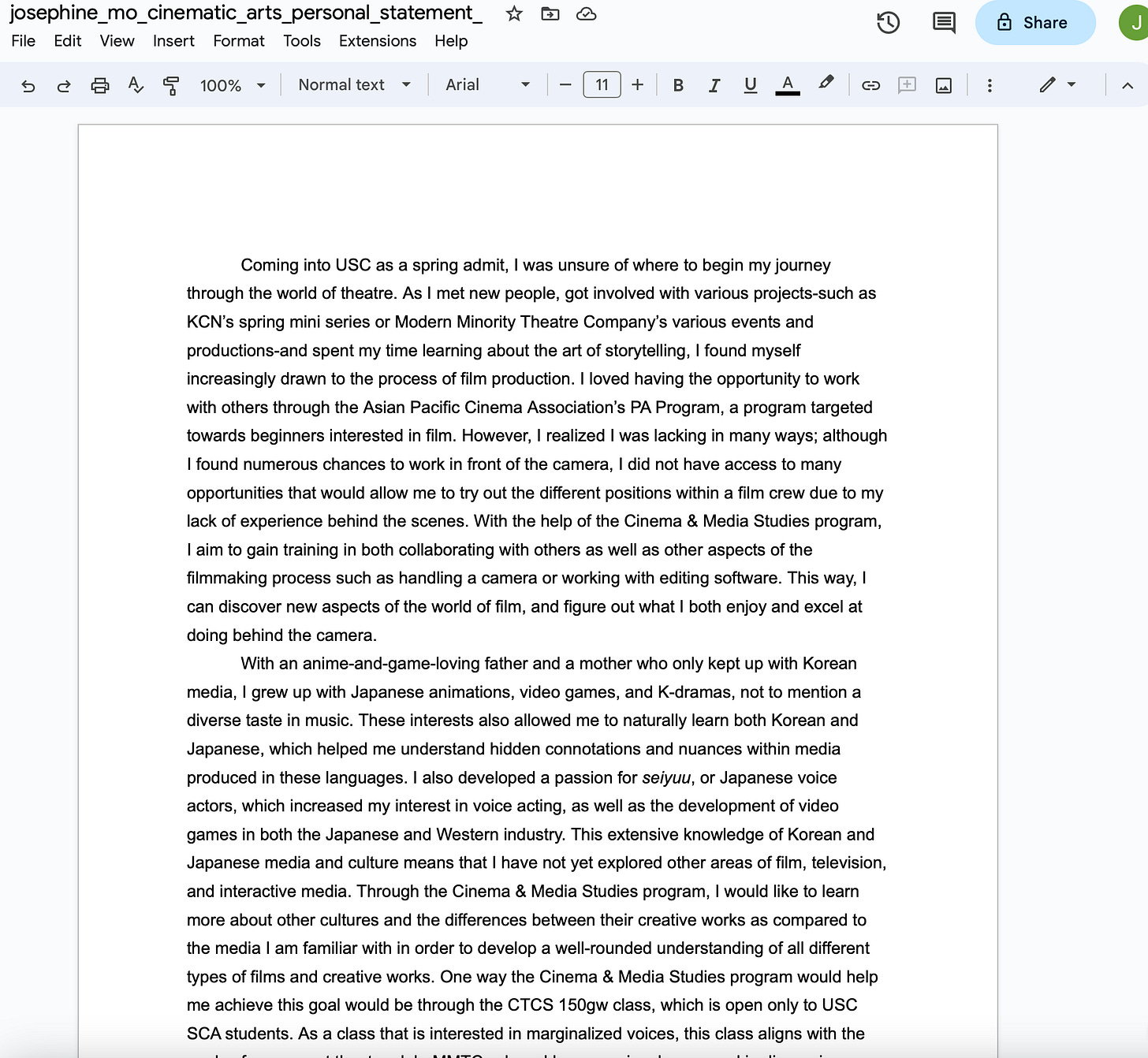Activate the Paint format roller icon
1148x1058 pixels.
coord(171,85)
